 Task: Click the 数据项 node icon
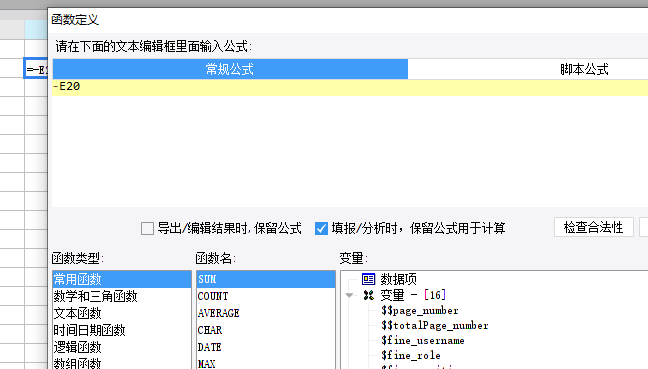tap(368, 279)
